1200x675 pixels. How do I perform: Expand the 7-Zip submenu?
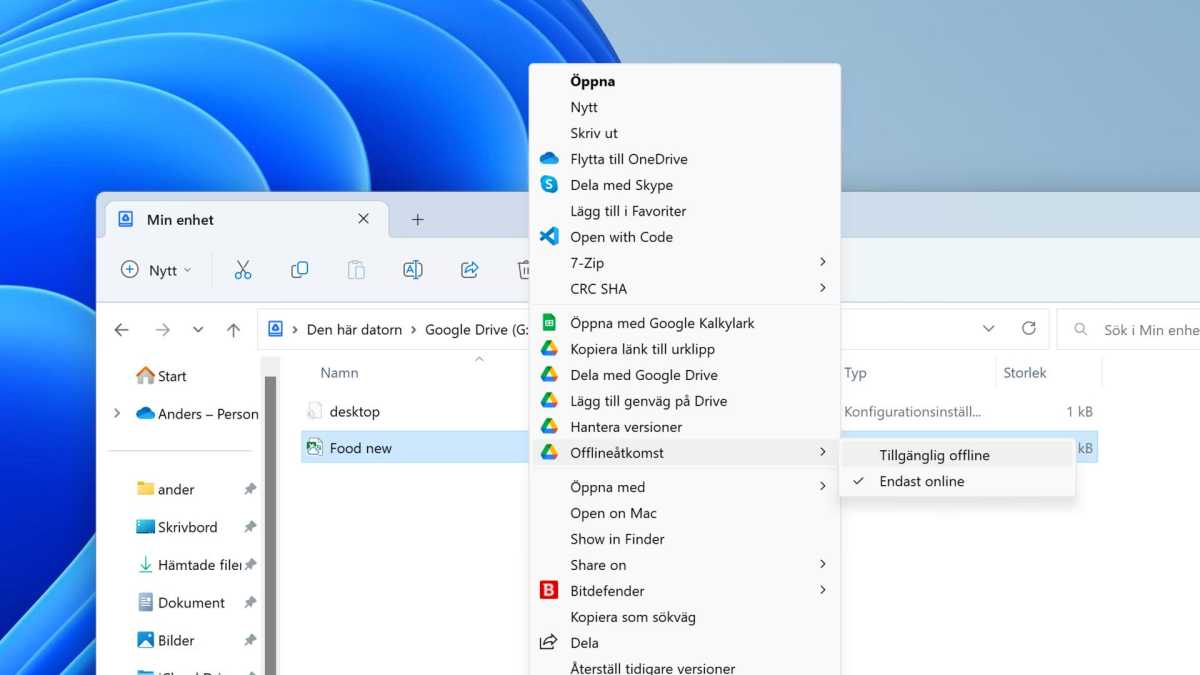coord(823,262)
